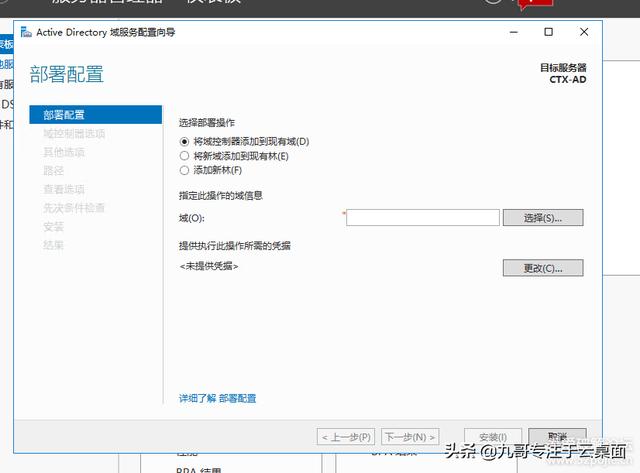Click the 更改(C)... credentials button

pos(543,268)
